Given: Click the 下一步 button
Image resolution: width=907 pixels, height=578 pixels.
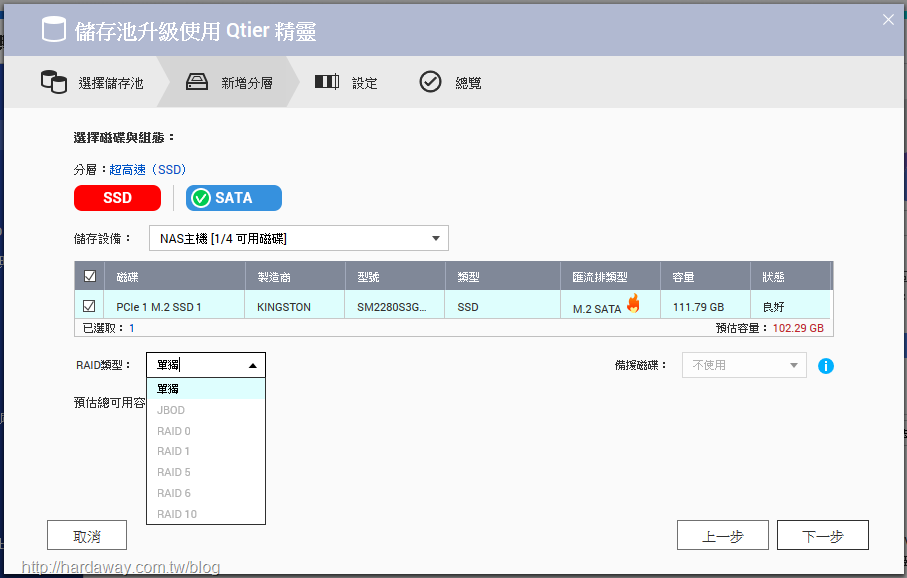Looking at the screenshot, I should pos(823,535).
